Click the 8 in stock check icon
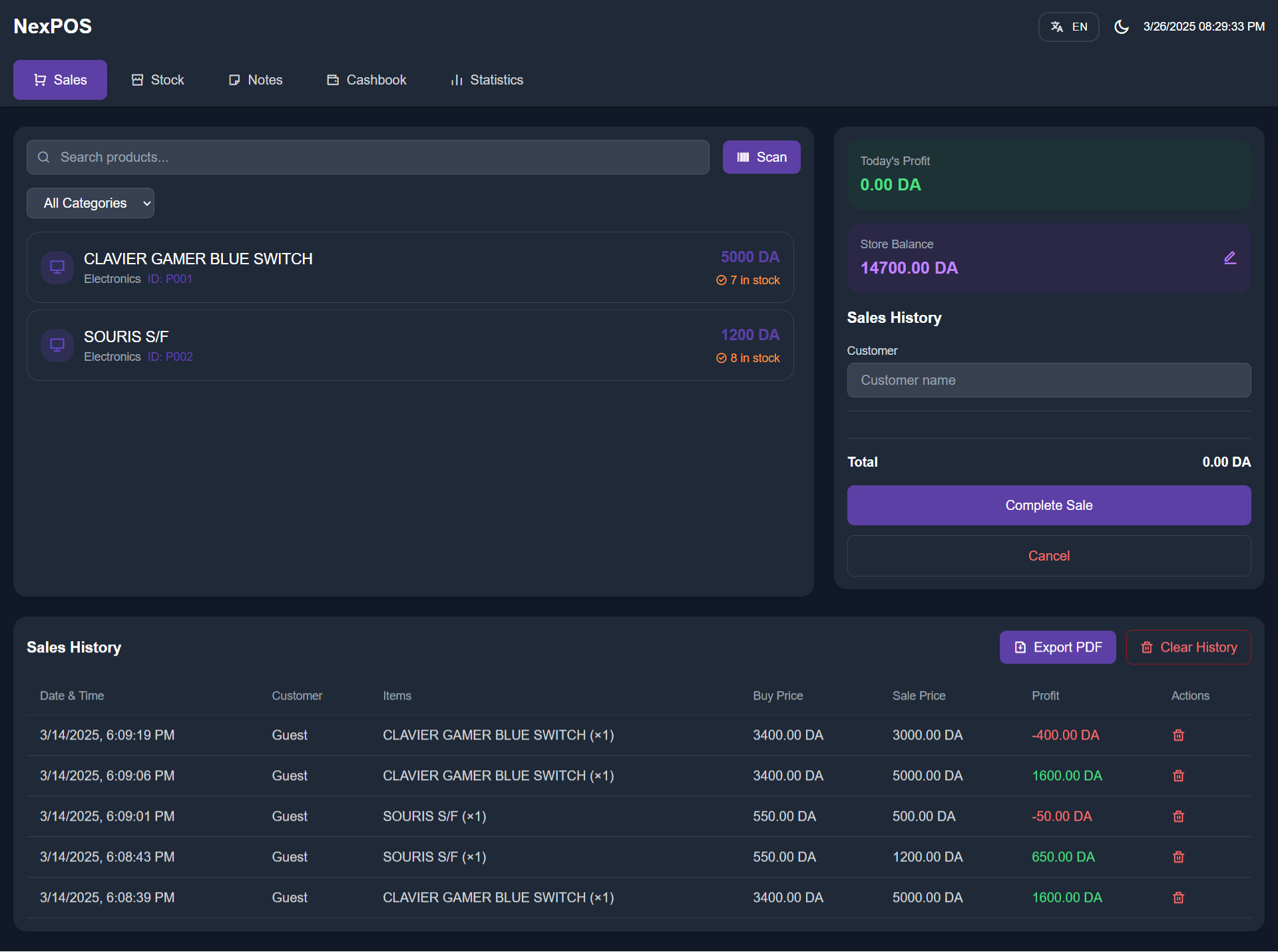Viewport: 1278px width, 952px height. pyautogui.click(x=721, y=358)
